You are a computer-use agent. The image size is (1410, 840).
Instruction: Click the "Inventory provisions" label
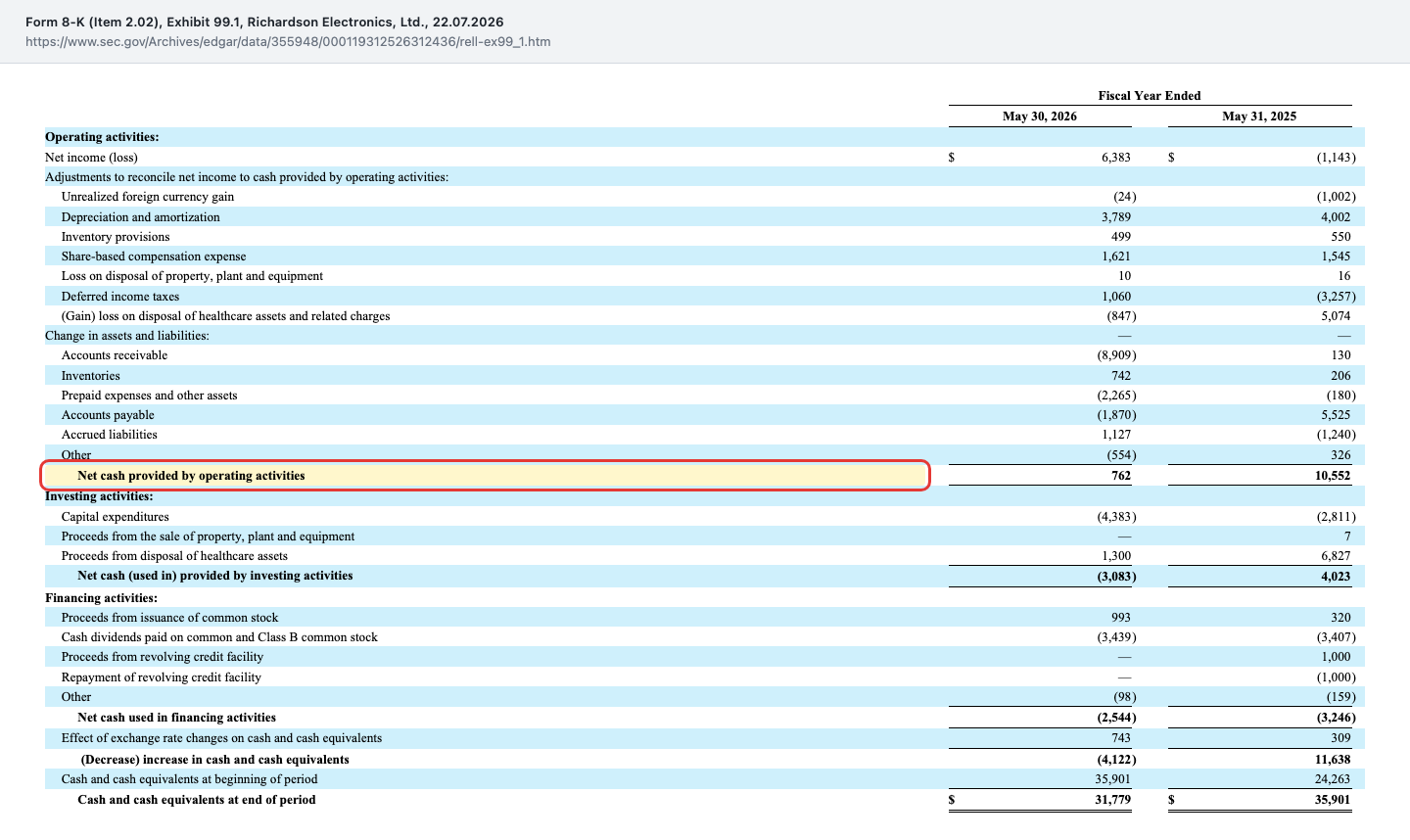116,237
